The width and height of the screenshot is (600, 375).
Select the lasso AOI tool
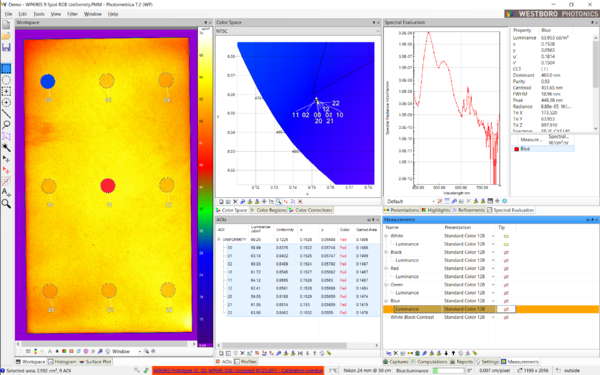6,125
